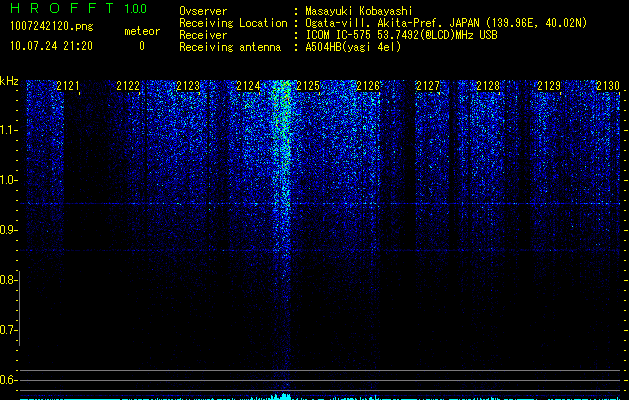Click the 2122 time marker

(128, 86)
